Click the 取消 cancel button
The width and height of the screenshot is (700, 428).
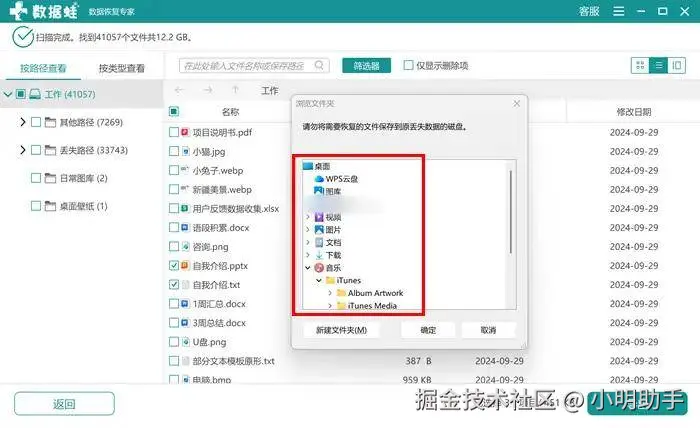pyautogui.click(x=488, y=330)
